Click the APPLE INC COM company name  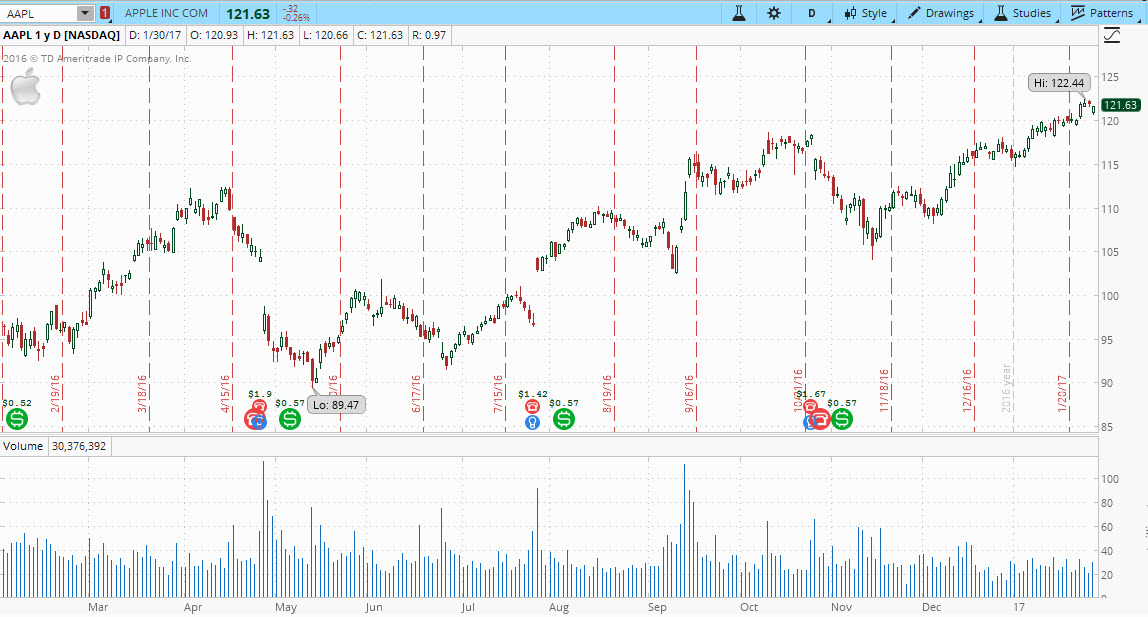coord(166,13)
